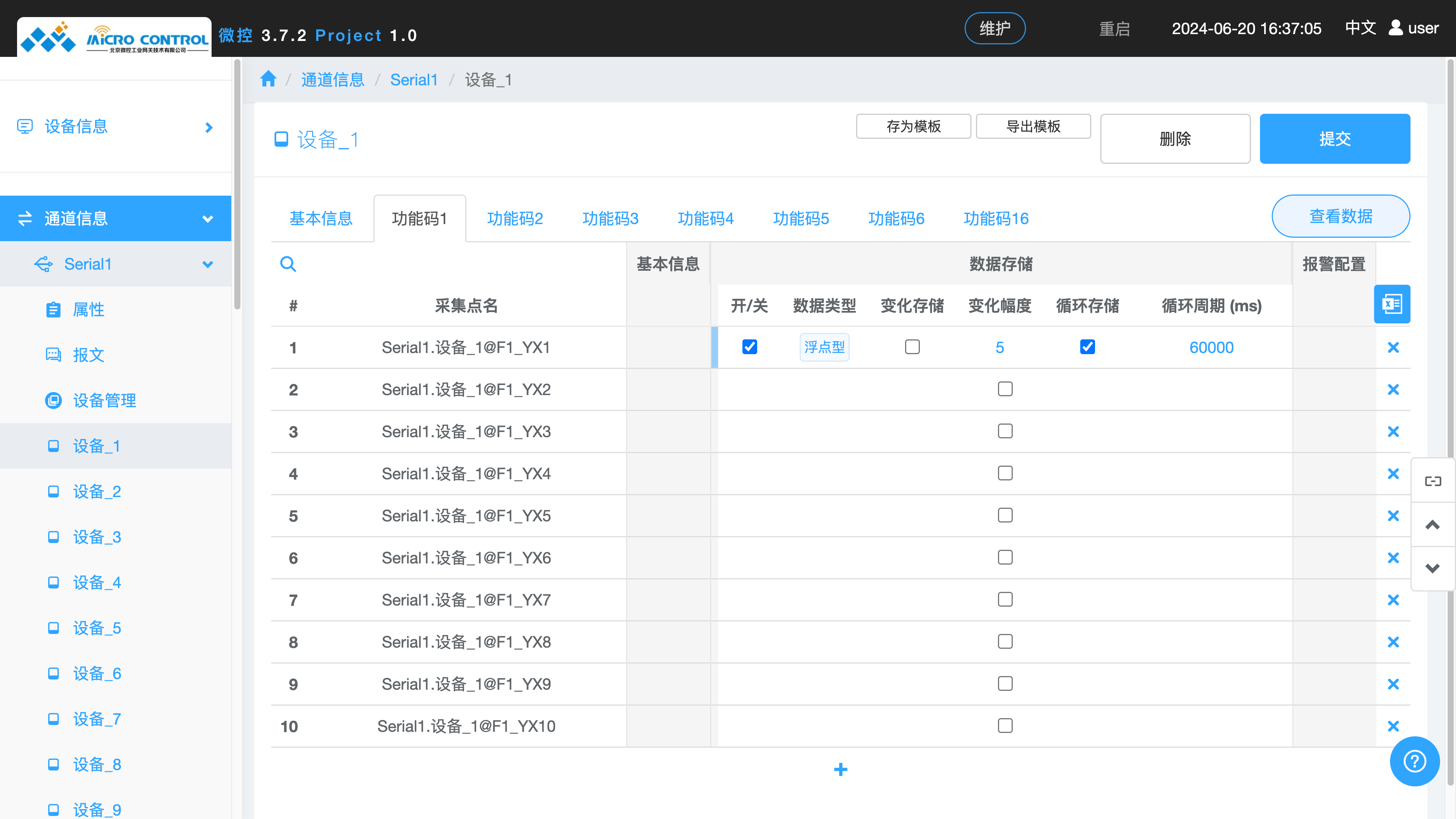Open the 浮点型 data type dropdown

(x=824, y=347)
